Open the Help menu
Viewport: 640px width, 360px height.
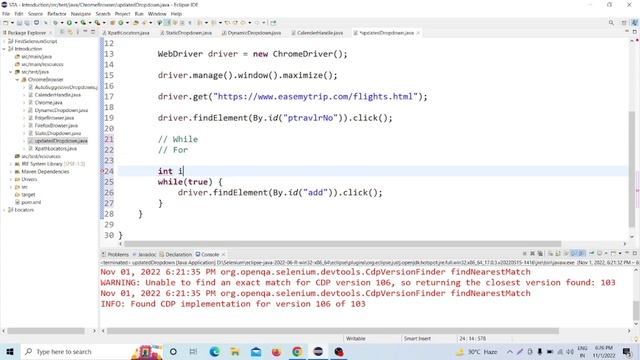(x=176, y=14)
